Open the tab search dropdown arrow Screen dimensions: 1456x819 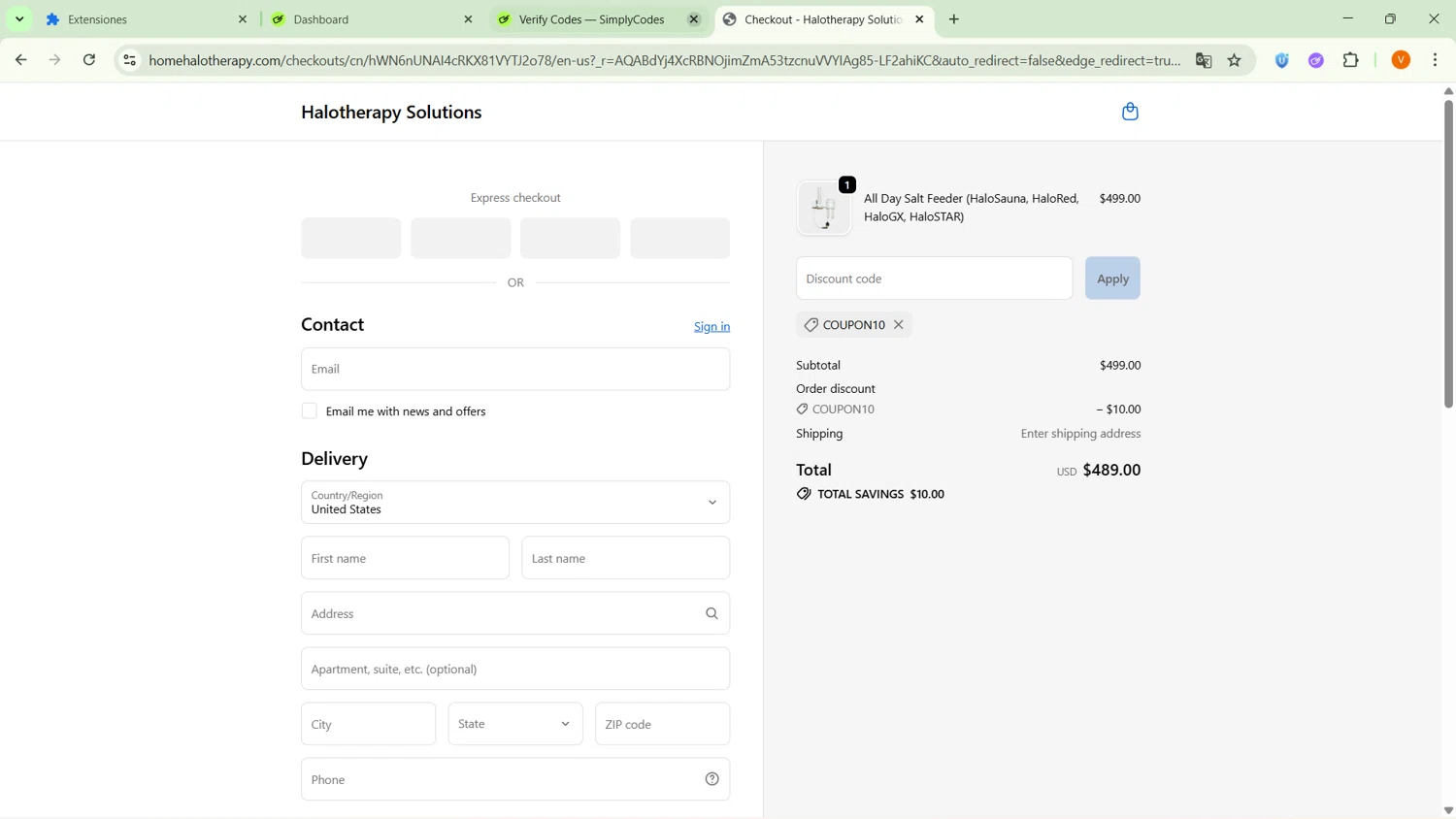(19, 19)
